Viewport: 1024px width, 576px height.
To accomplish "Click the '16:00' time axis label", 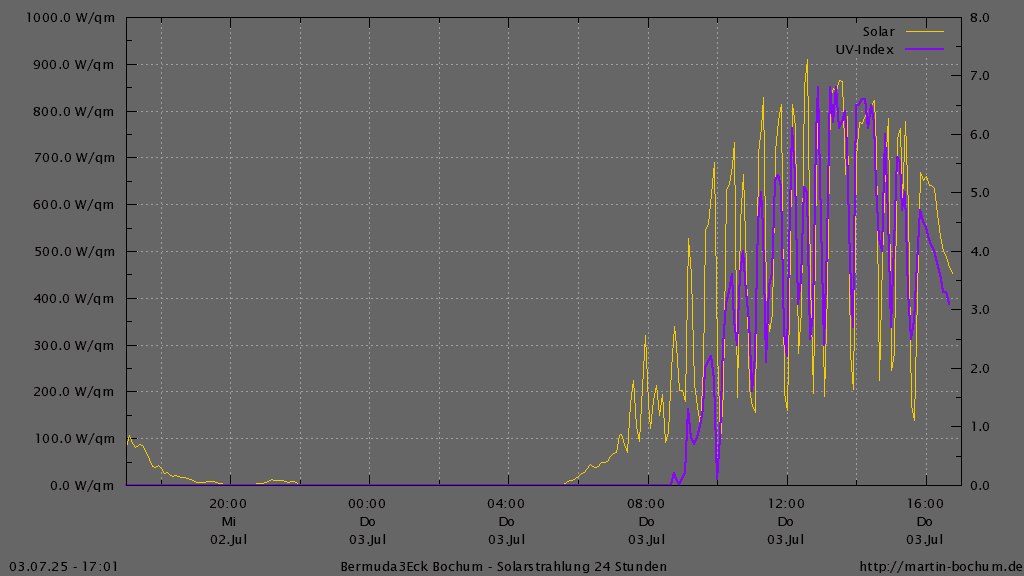I will (925, 504).
